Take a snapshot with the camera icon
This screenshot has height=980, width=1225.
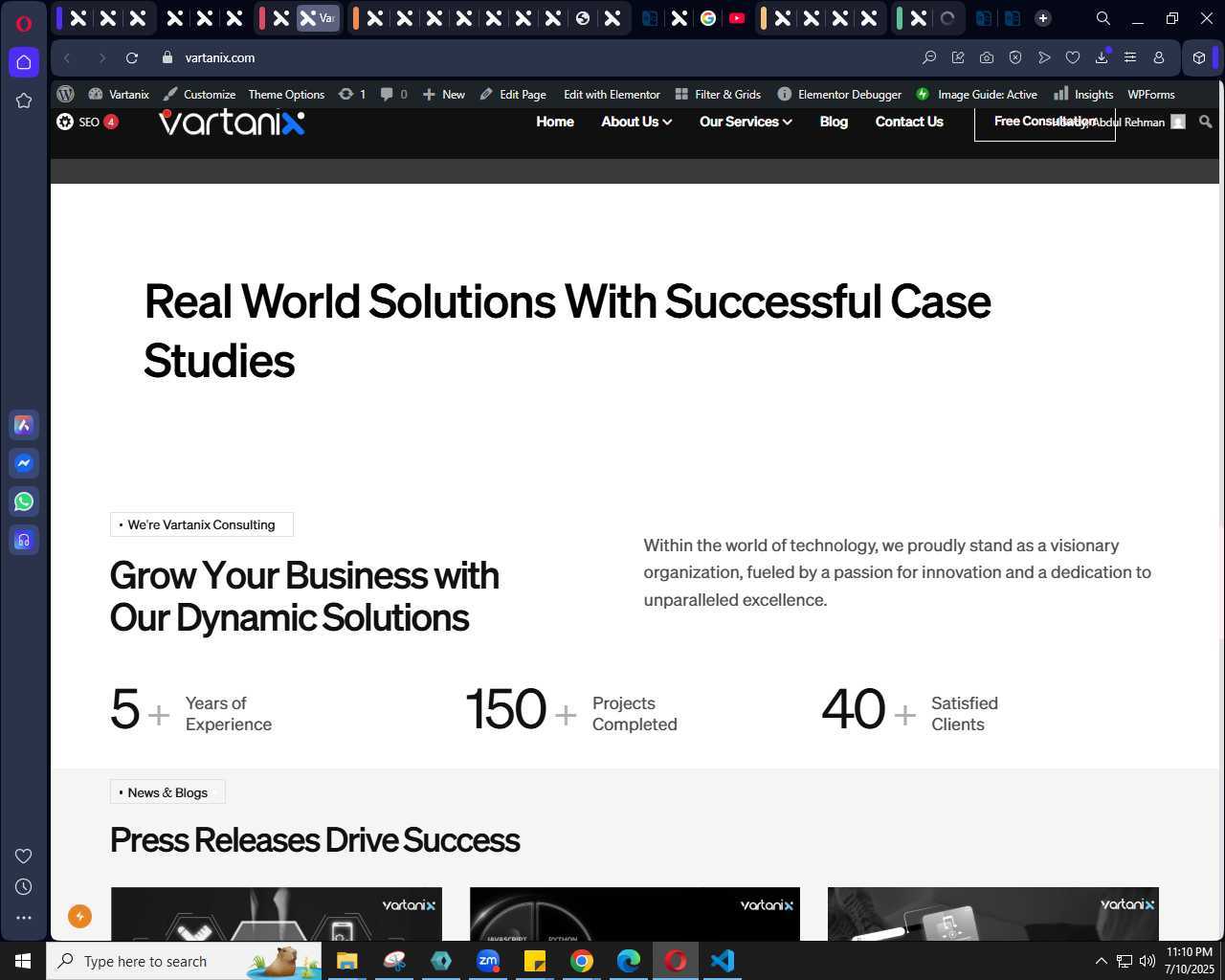[987, 58]
